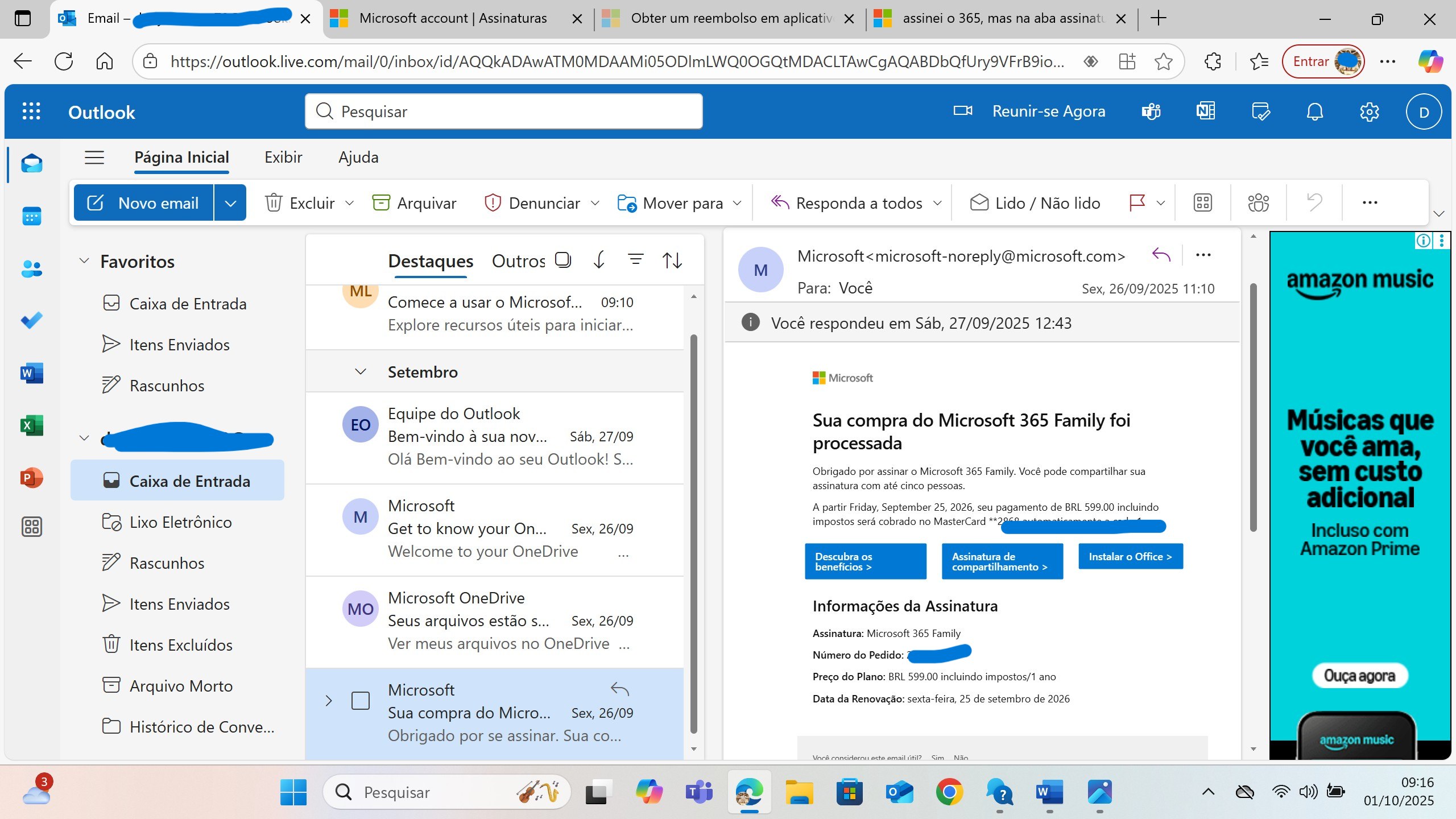
Task: Open the People contacts sidebar icon
Action: (x=32, y=268)
